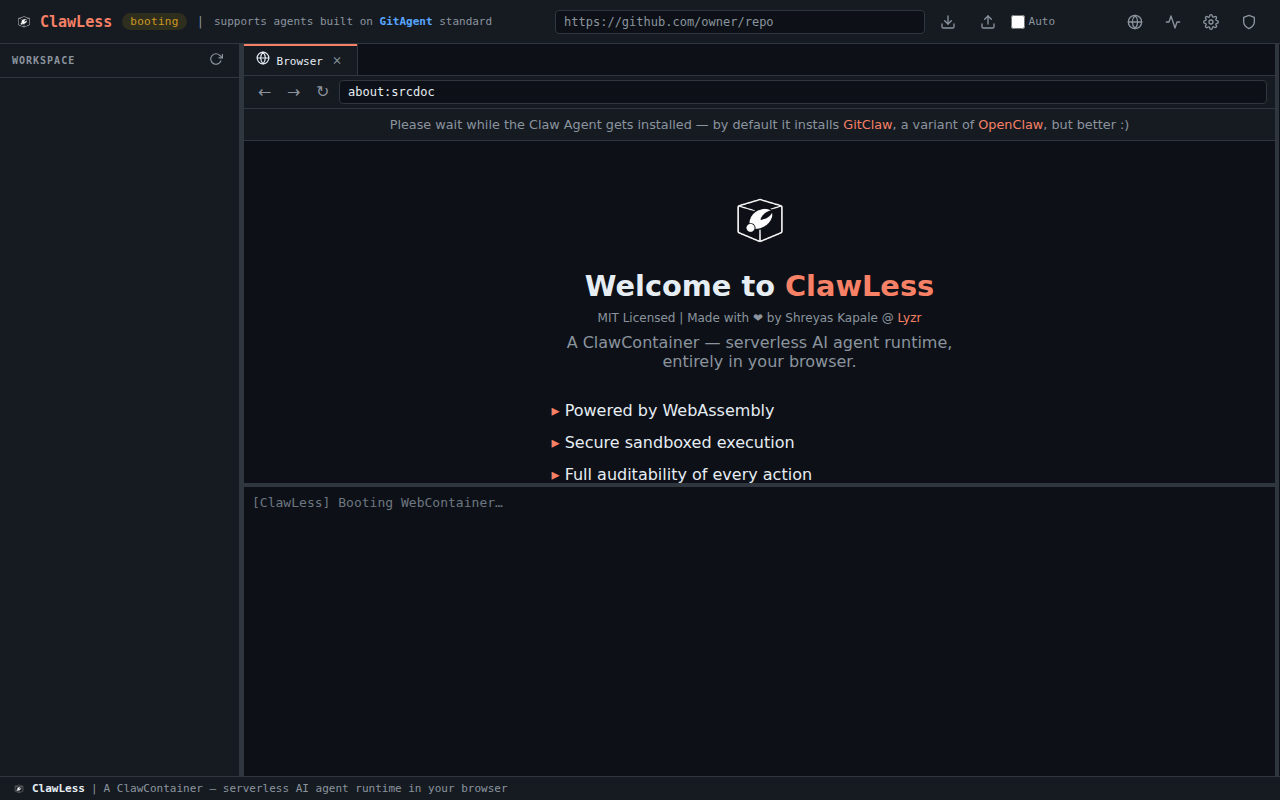The width and height of the screenshot is (1280, 800).
Task: Go forward in the embedded browser
Action: pos(293,92)
